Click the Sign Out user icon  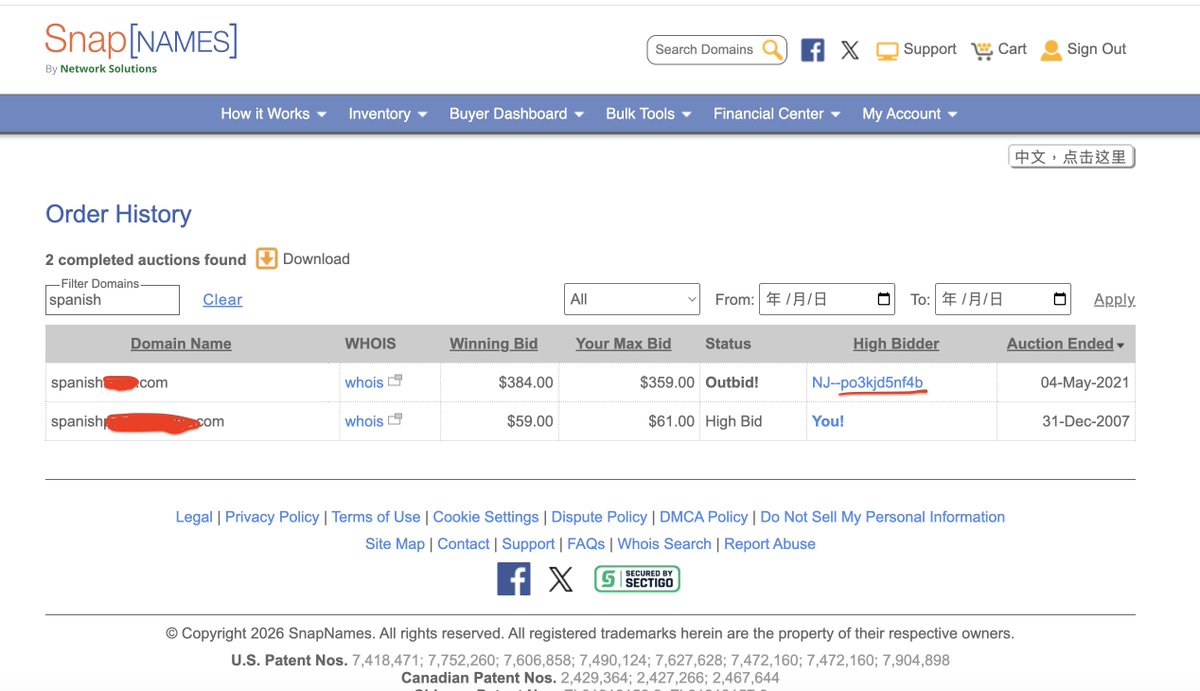pos(1051,50)
